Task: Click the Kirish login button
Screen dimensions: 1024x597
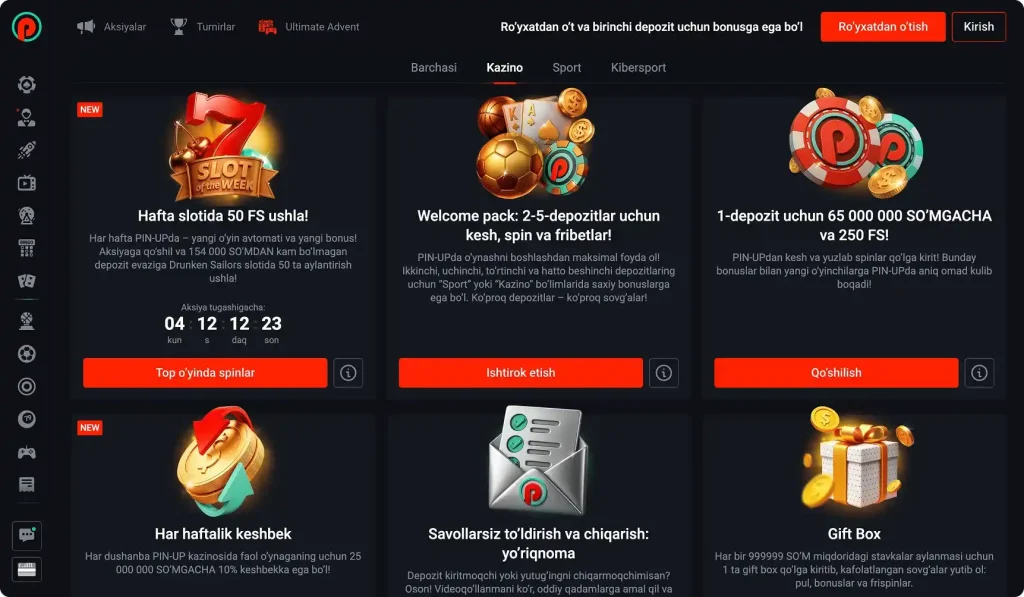Action: 978,27
